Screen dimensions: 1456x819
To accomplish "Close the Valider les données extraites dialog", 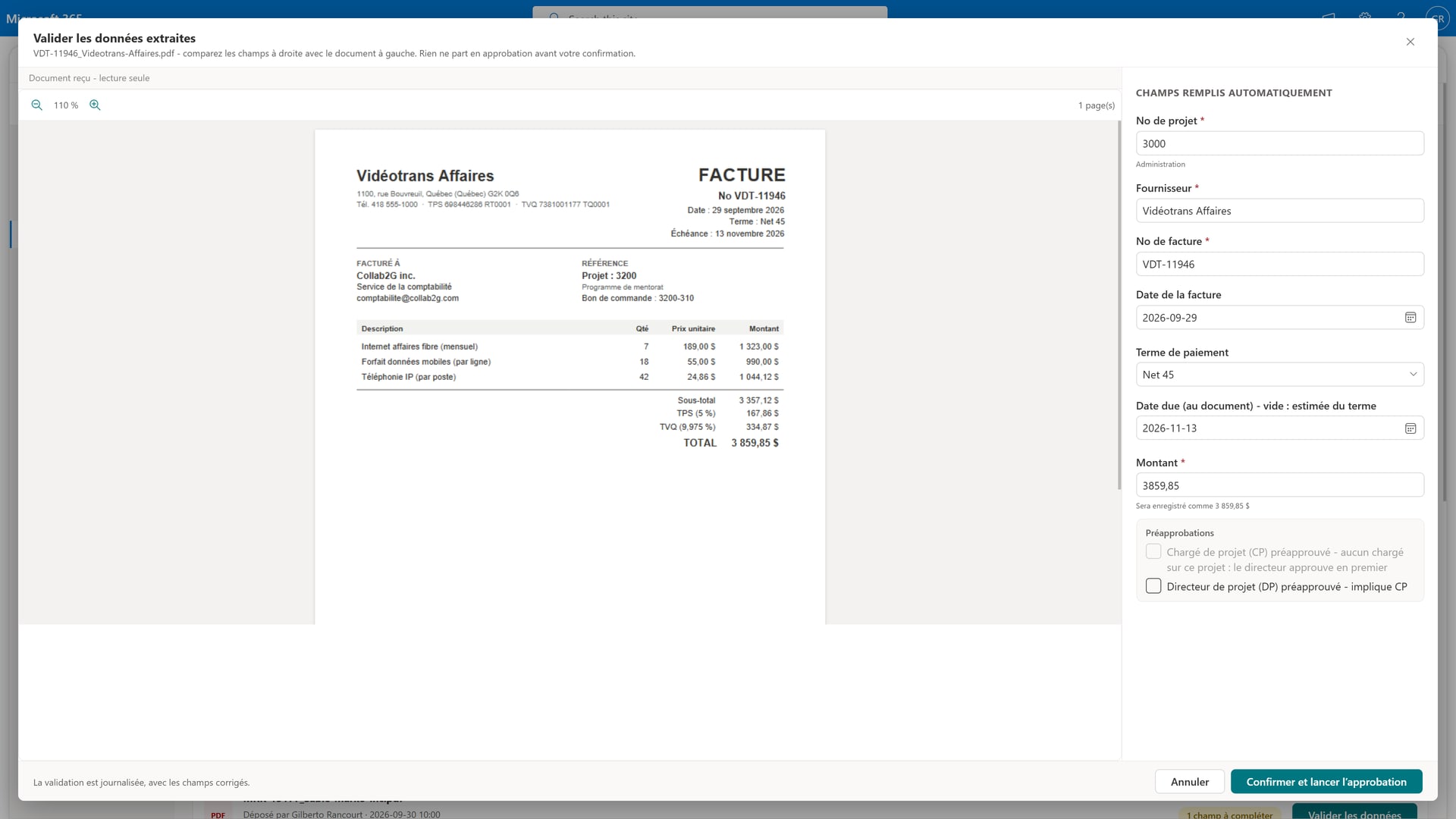I will pos(1410,42).
